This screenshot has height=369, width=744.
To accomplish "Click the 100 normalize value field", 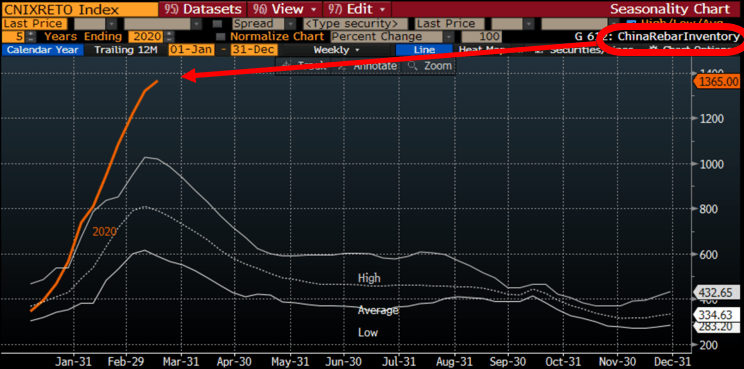I will (481, 37).
